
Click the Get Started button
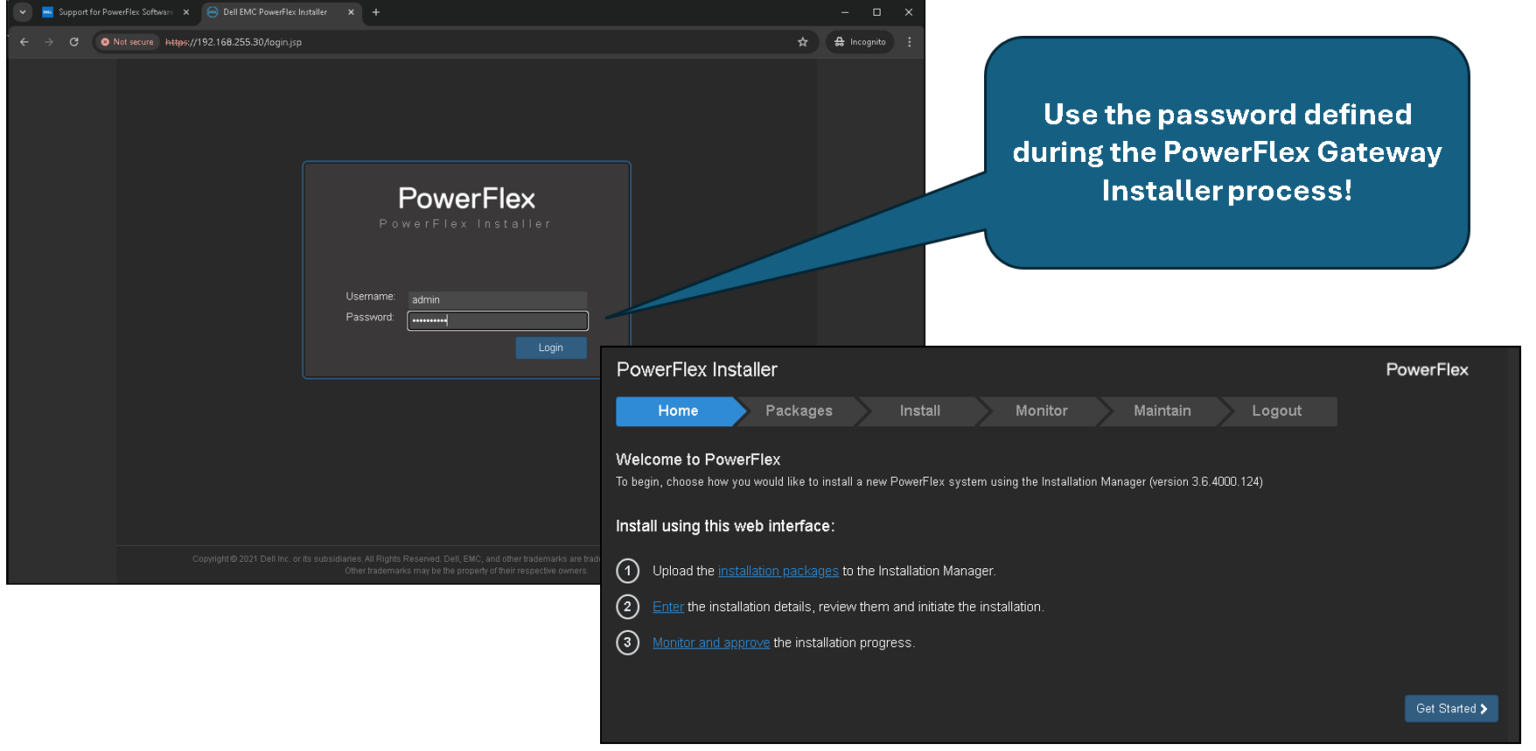[1451, 708]
